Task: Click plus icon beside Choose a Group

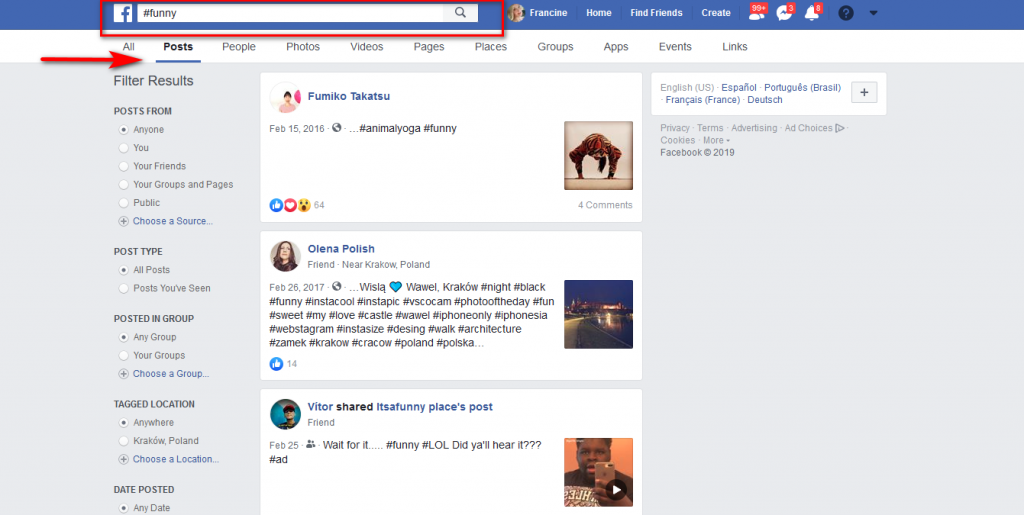Action: pos(123,374)
